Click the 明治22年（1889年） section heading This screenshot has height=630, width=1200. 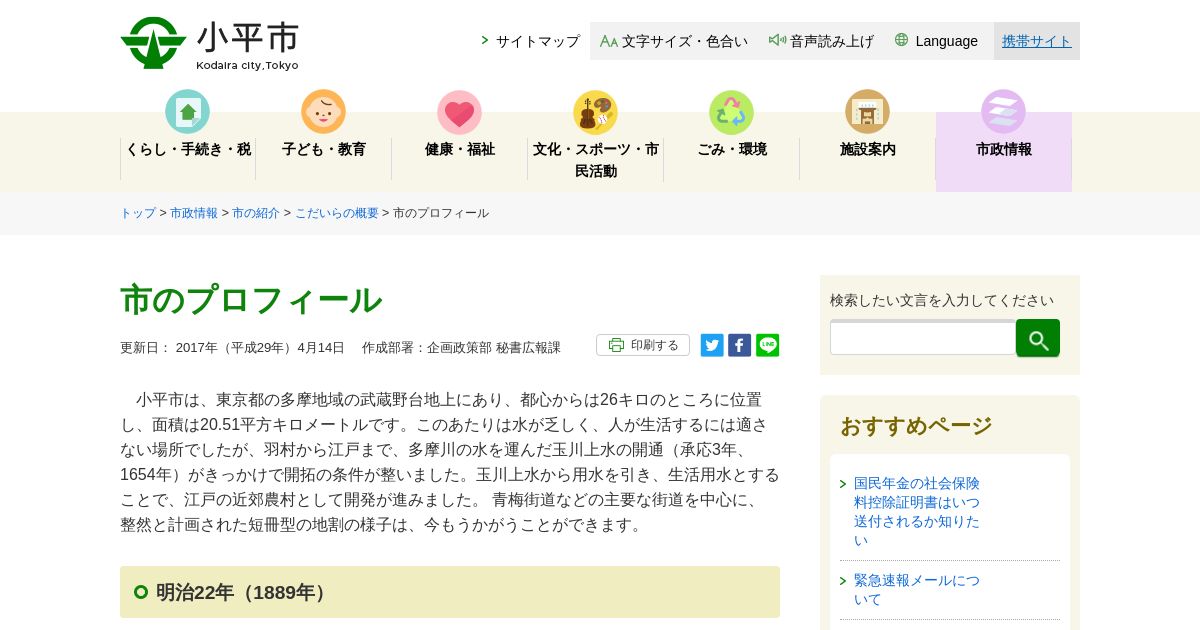tap(243, 592)
